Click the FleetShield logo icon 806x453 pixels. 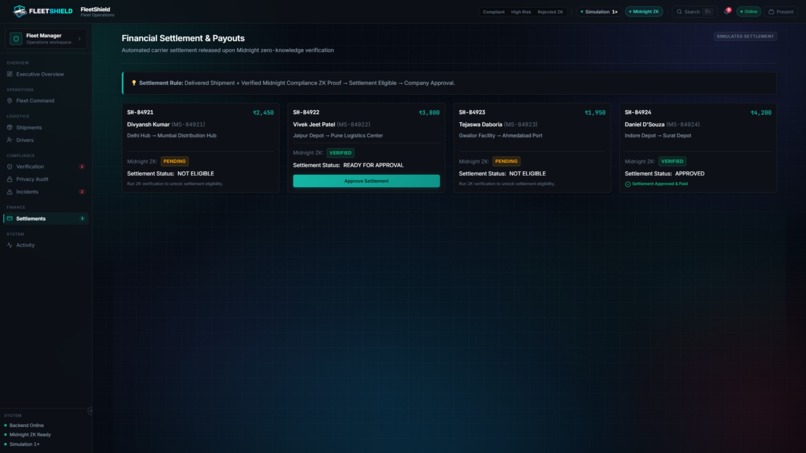20,11
